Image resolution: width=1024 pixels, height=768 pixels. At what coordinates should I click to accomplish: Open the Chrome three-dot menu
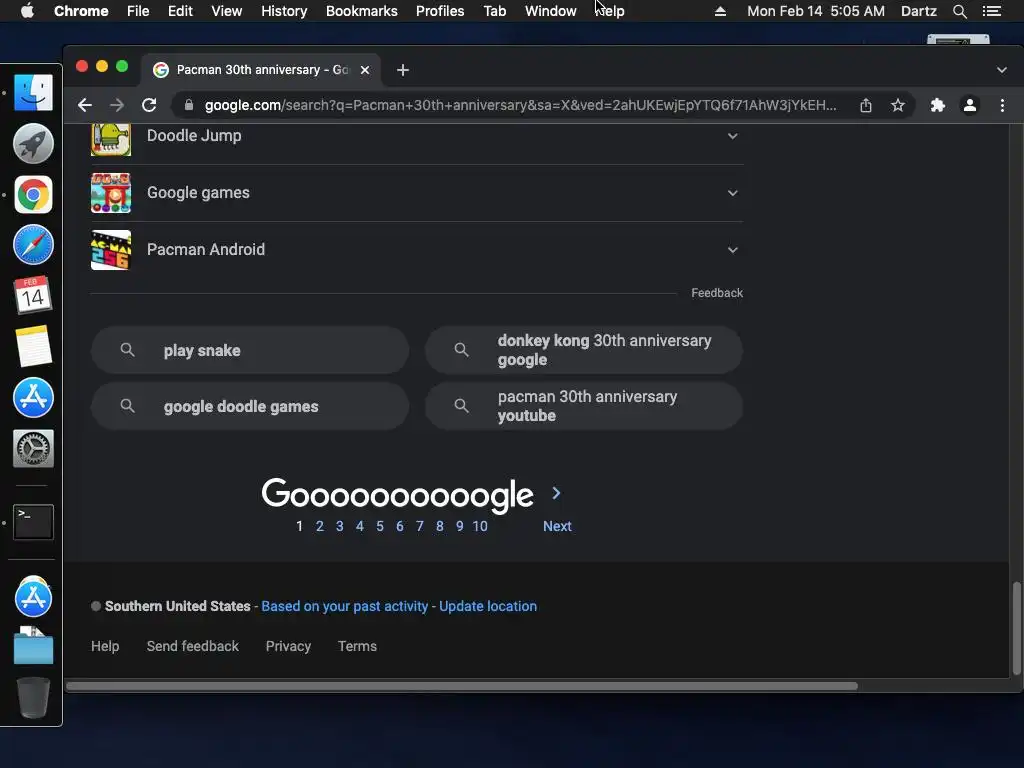coord(1002,105)
